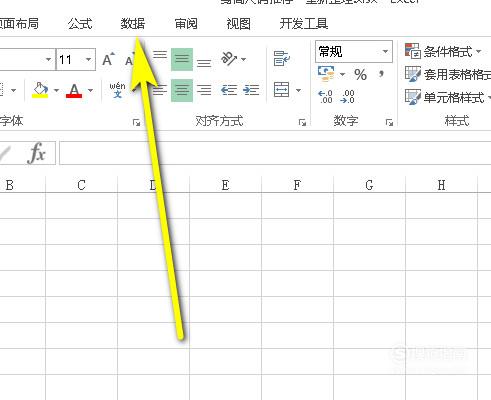The width and height of the screenshot is (491, 400).
Task: Switch to the 页面布局 tab
Action: (19, 24)
